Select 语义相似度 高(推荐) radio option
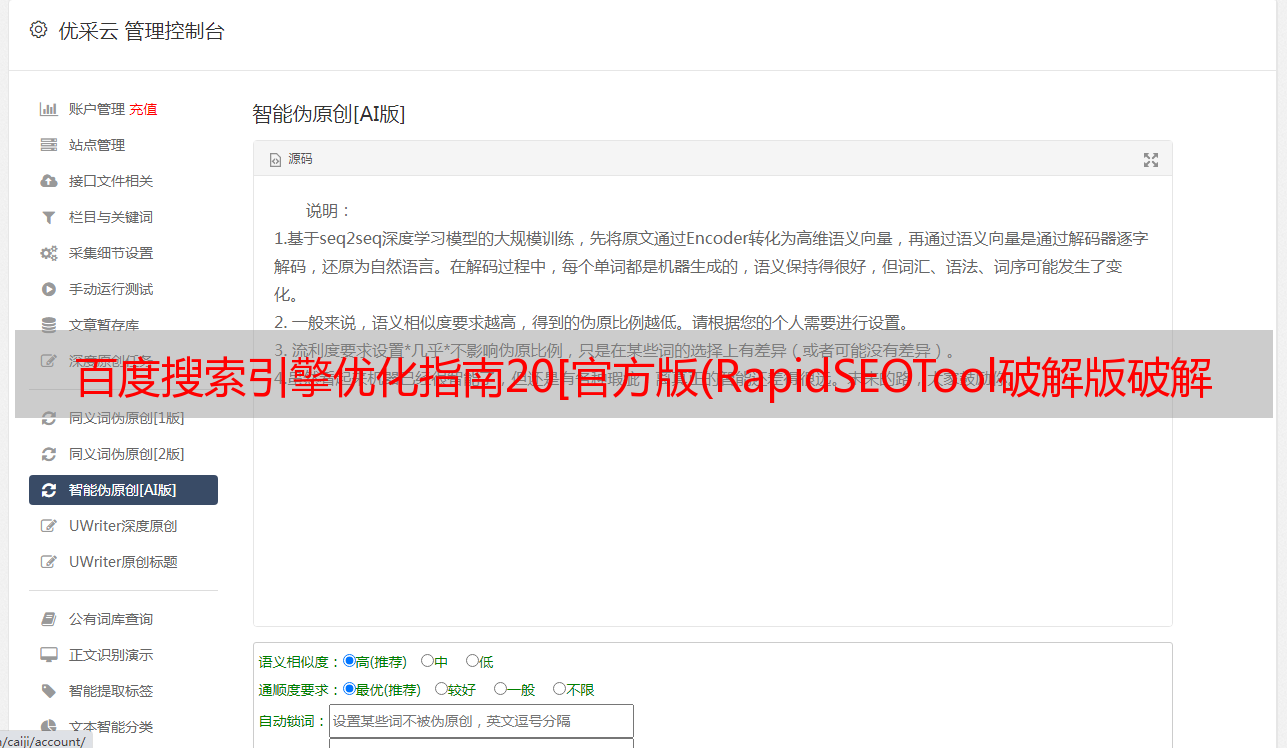The width and height of the screenshot is (1287, 748). [349, 661]
